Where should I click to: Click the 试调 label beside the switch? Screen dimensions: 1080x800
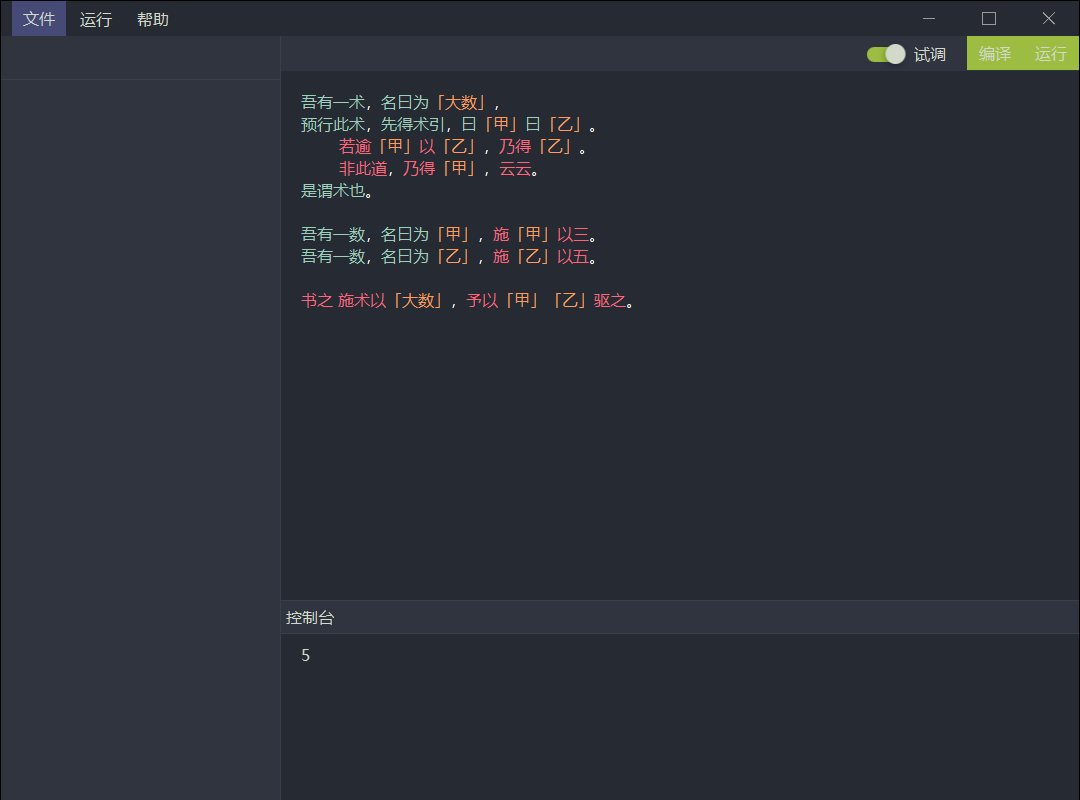tap(930, 54)
